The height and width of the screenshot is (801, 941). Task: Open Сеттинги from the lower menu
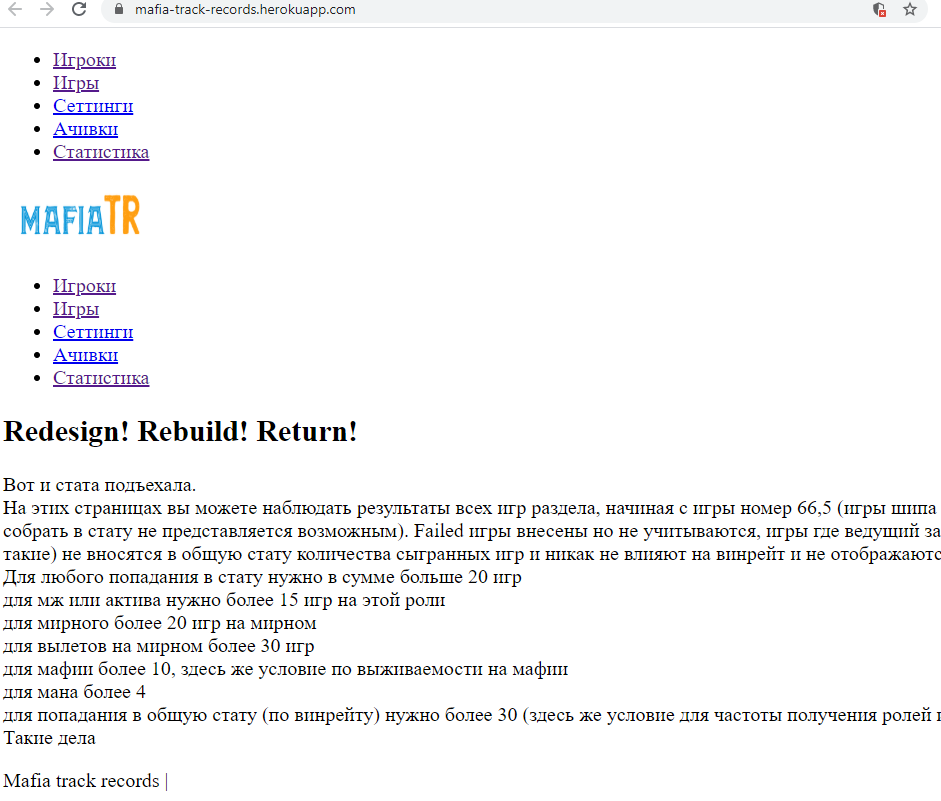click(x=93, y=331)
